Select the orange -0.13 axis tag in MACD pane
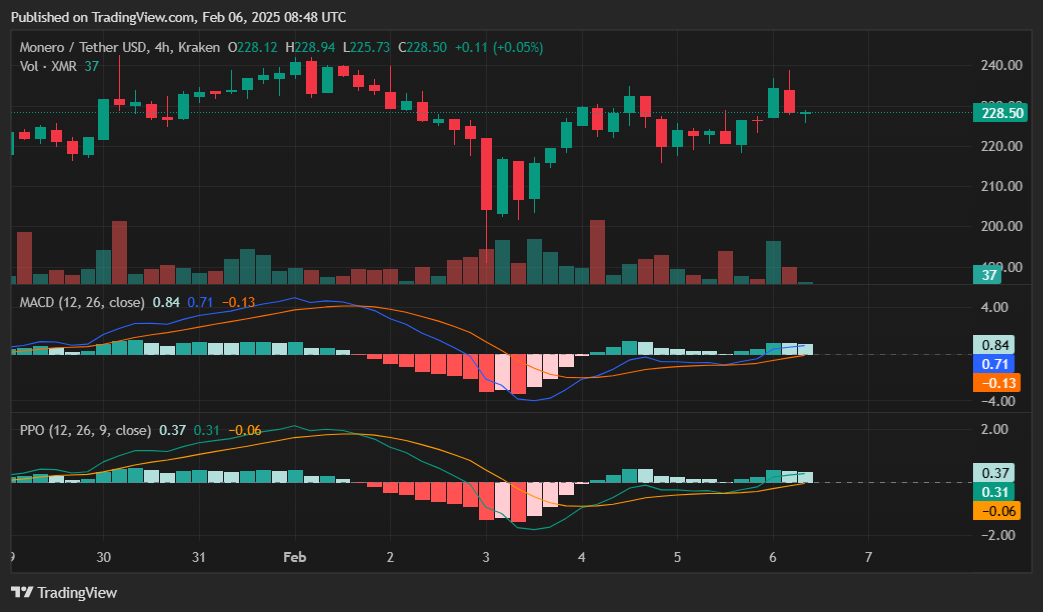This screenshot has height=612, width=1043. click(x=996, y=383)
